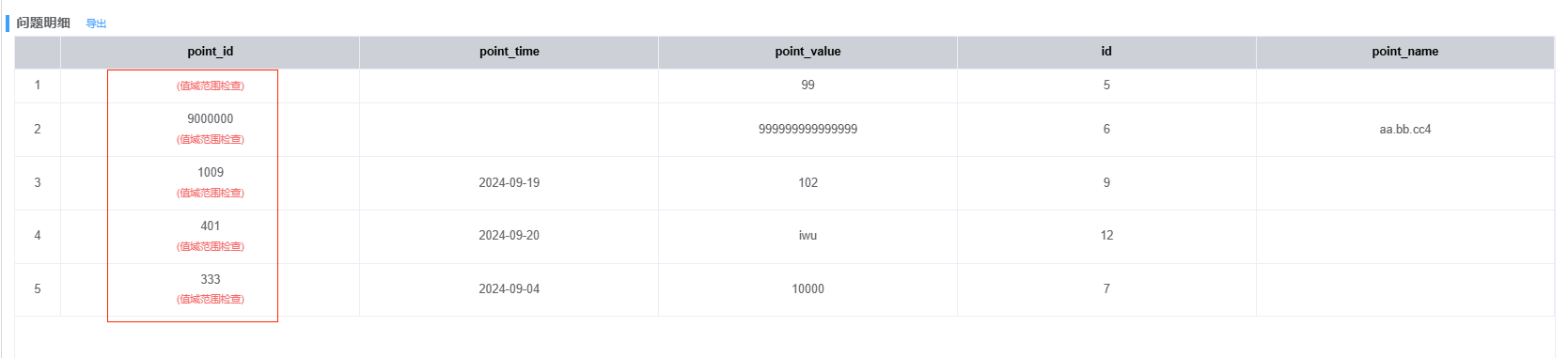This screenshot has height=358, width=1568.
Task: Select the point_id column header
Action: coord(210,52)
